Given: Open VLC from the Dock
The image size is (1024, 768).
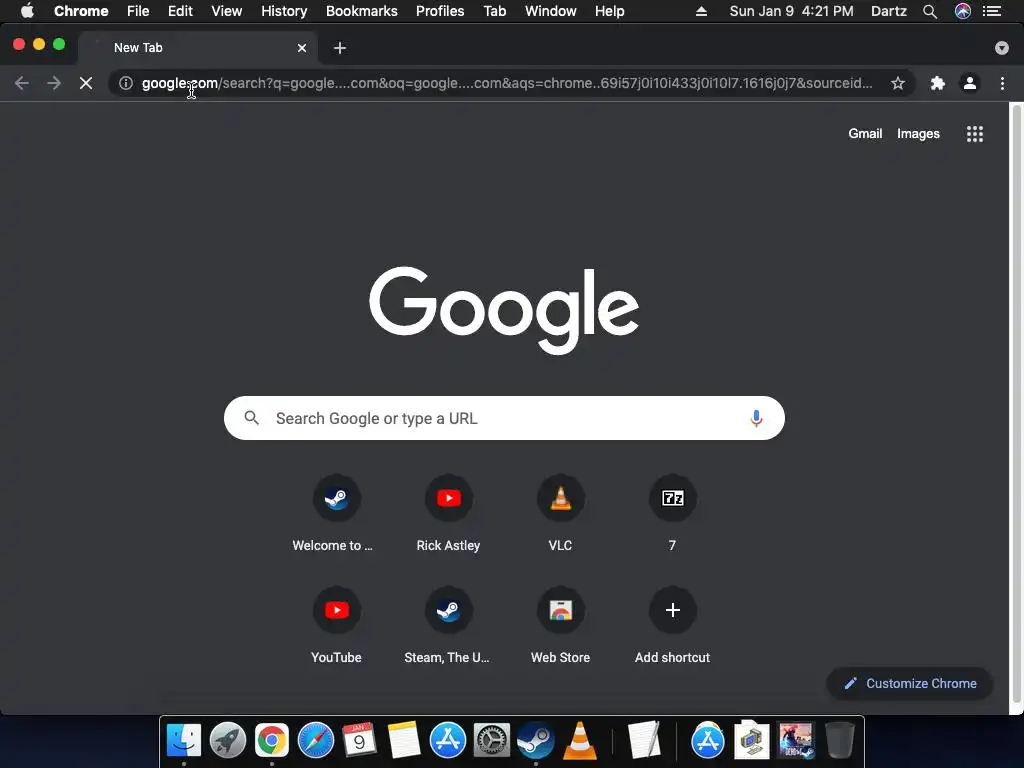Looking at the screenshot, I should [x=580, y=741].
